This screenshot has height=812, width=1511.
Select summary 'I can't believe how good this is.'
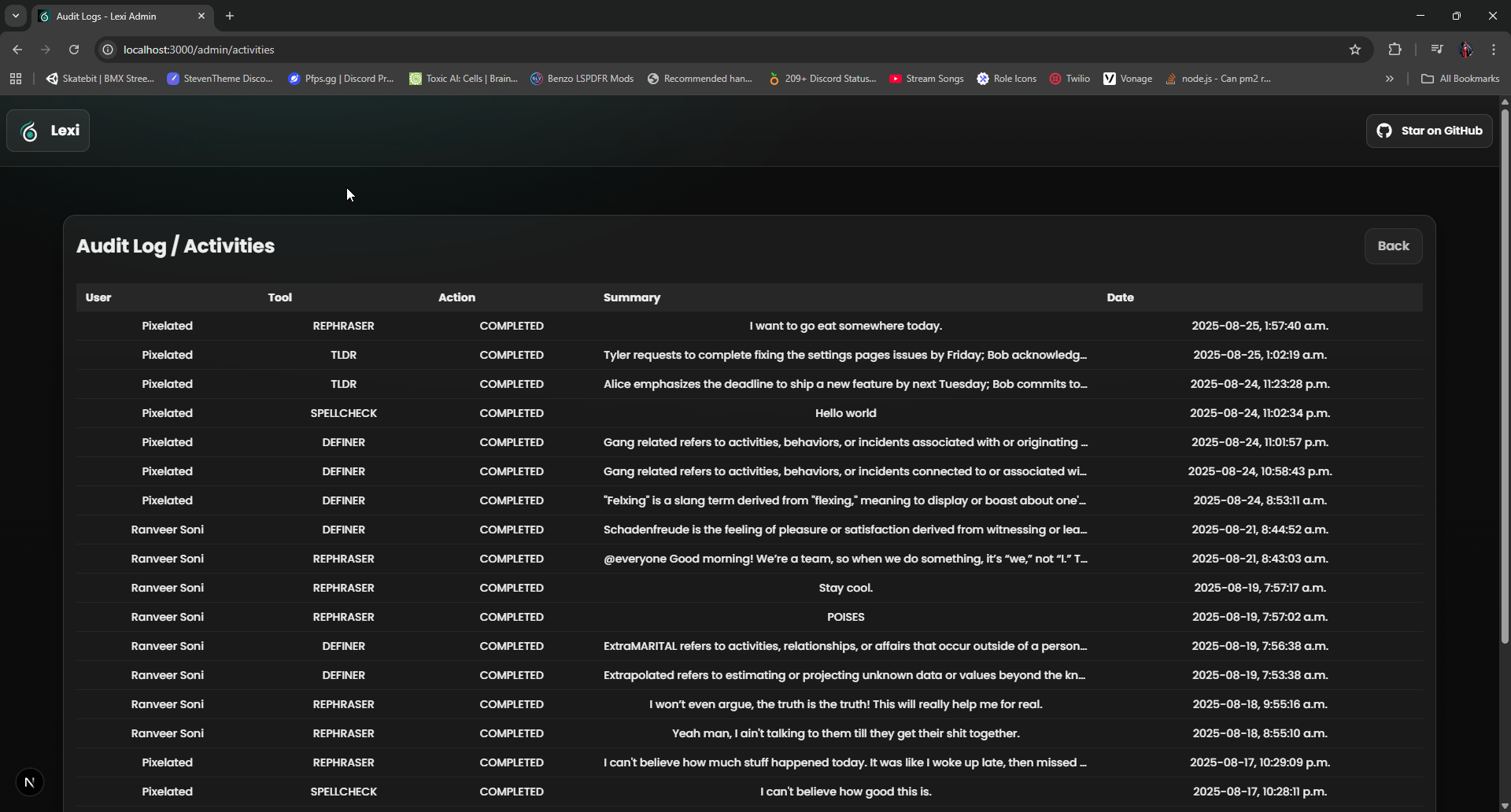[x=845, y=792]
